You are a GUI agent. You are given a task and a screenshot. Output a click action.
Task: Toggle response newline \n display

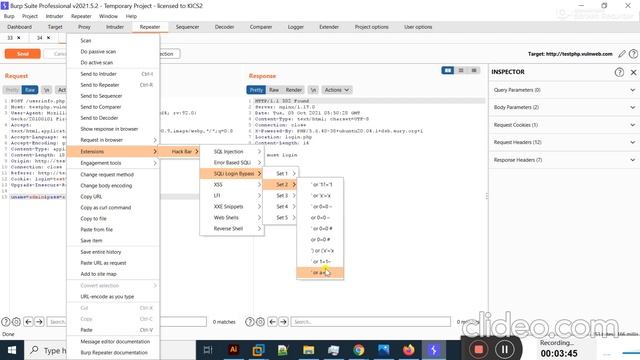point(313,90)
